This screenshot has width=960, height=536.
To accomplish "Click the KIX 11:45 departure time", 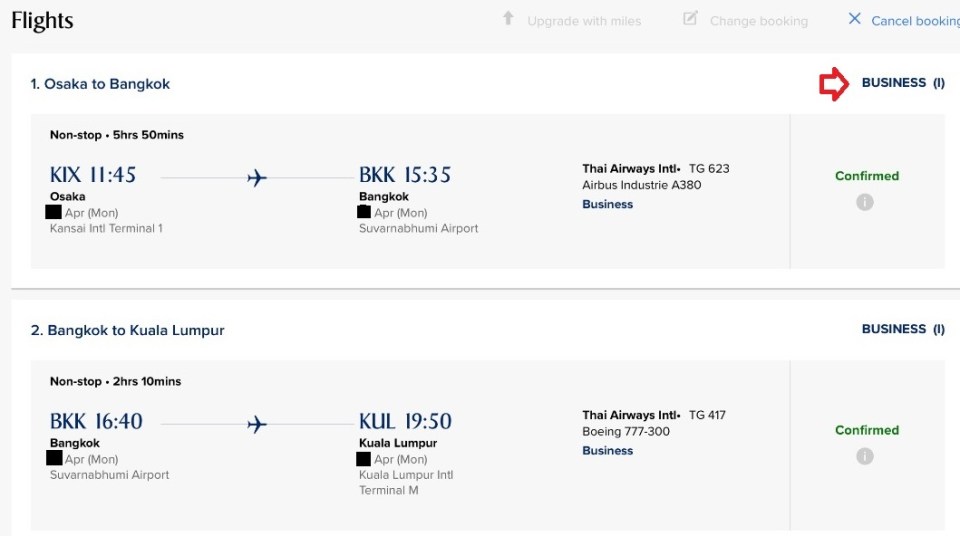I will pos(93,175).
